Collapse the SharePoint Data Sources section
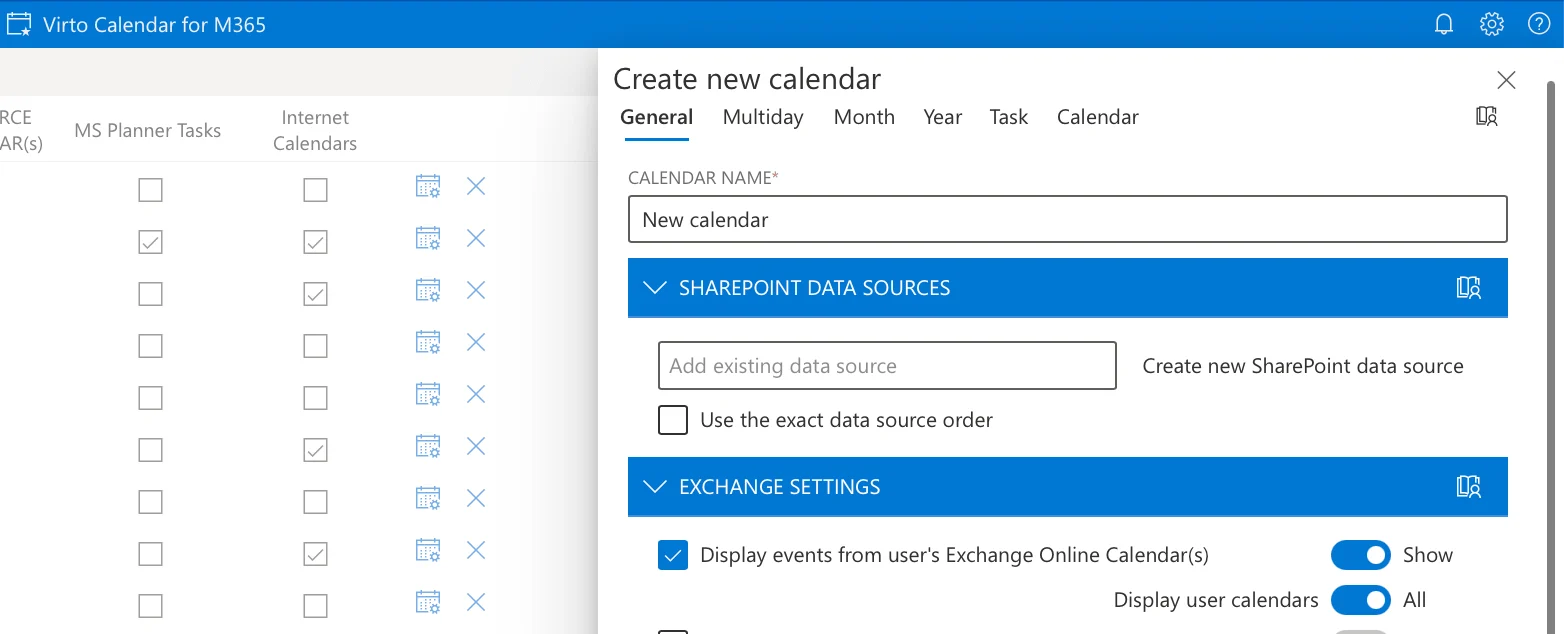 [x=655, y=288]
